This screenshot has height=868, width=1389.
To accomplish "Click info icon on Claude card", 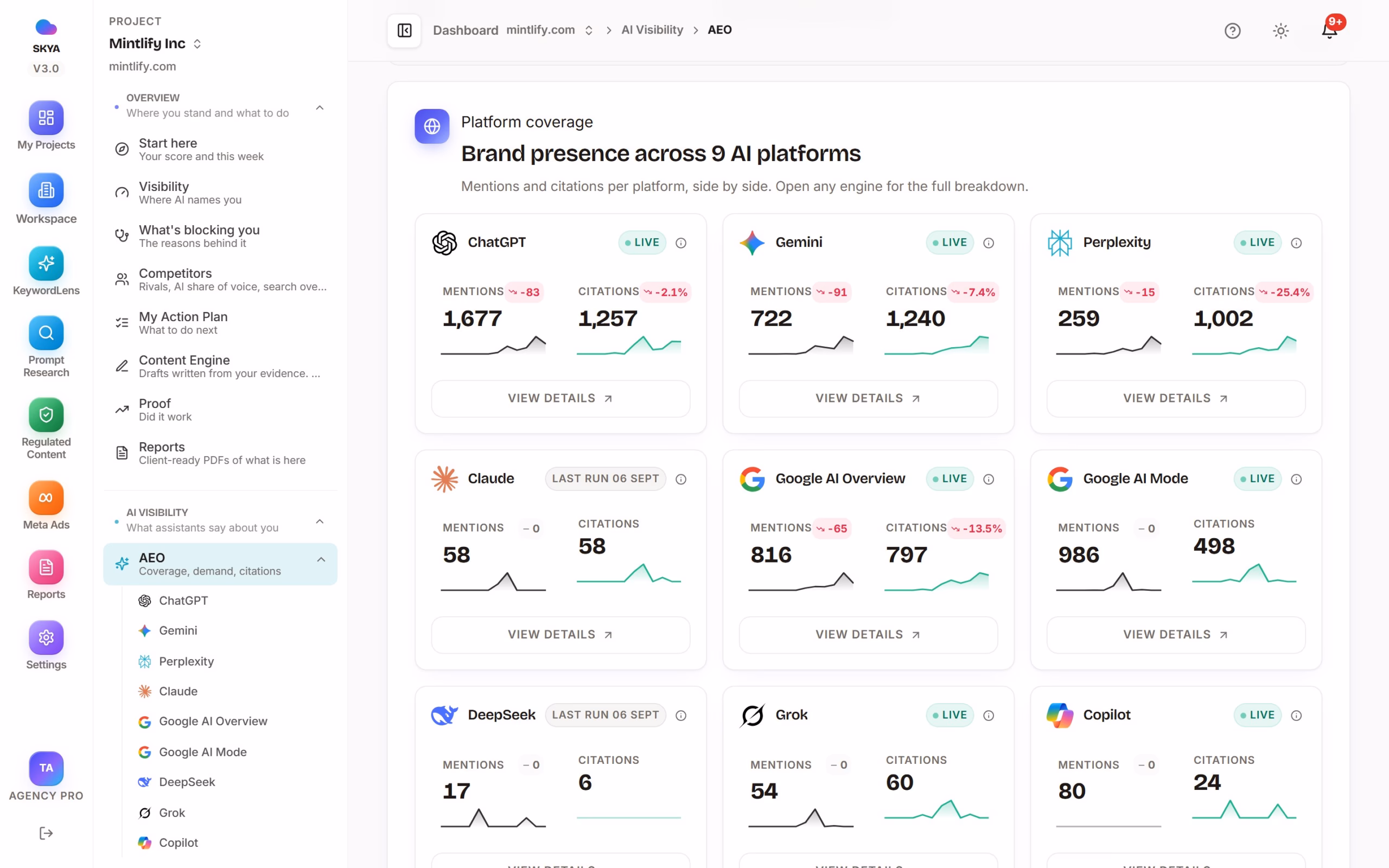I will click(681, 480).
